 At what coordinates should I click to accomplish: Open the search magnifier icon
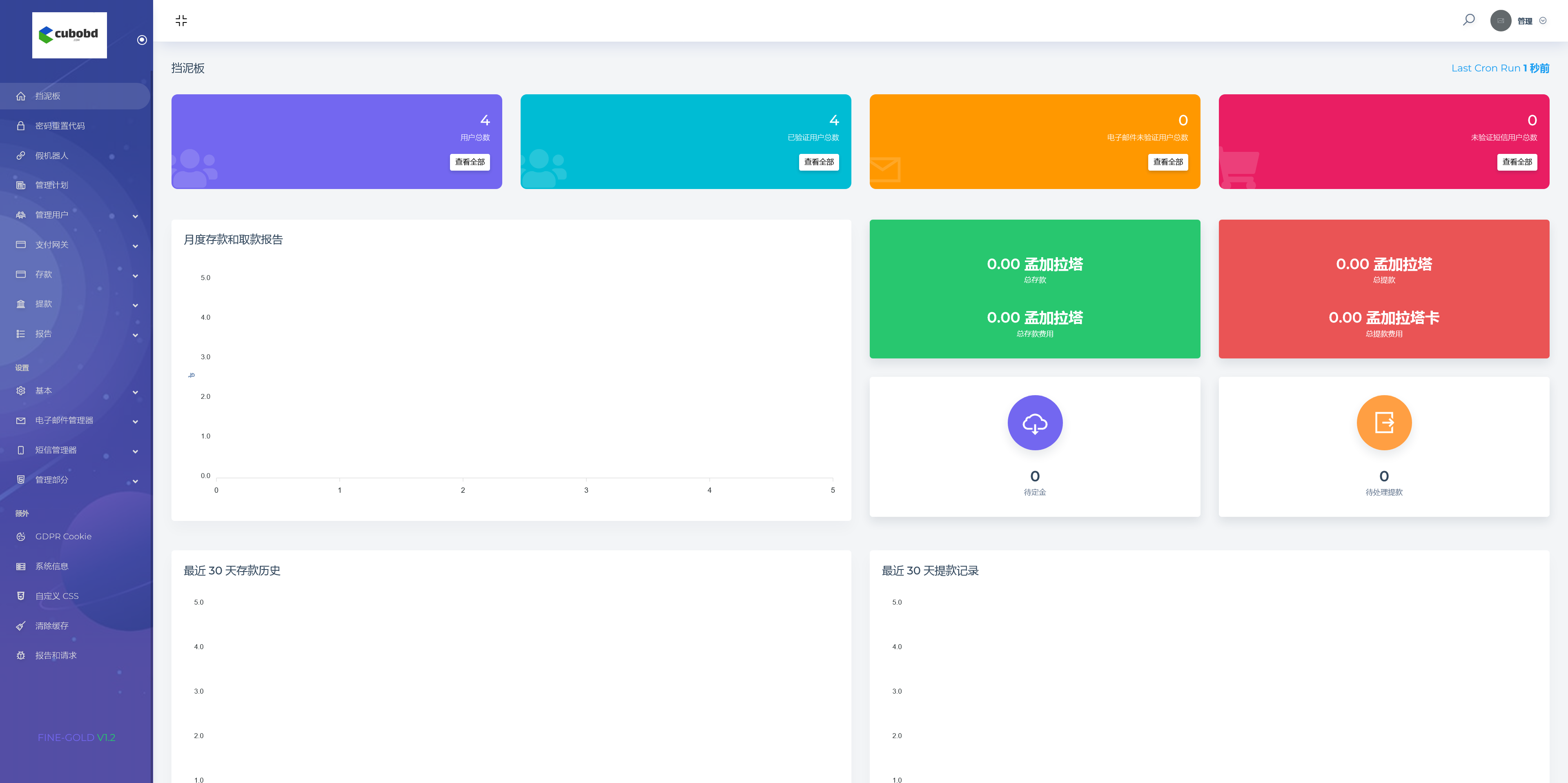click(1468, 20)
